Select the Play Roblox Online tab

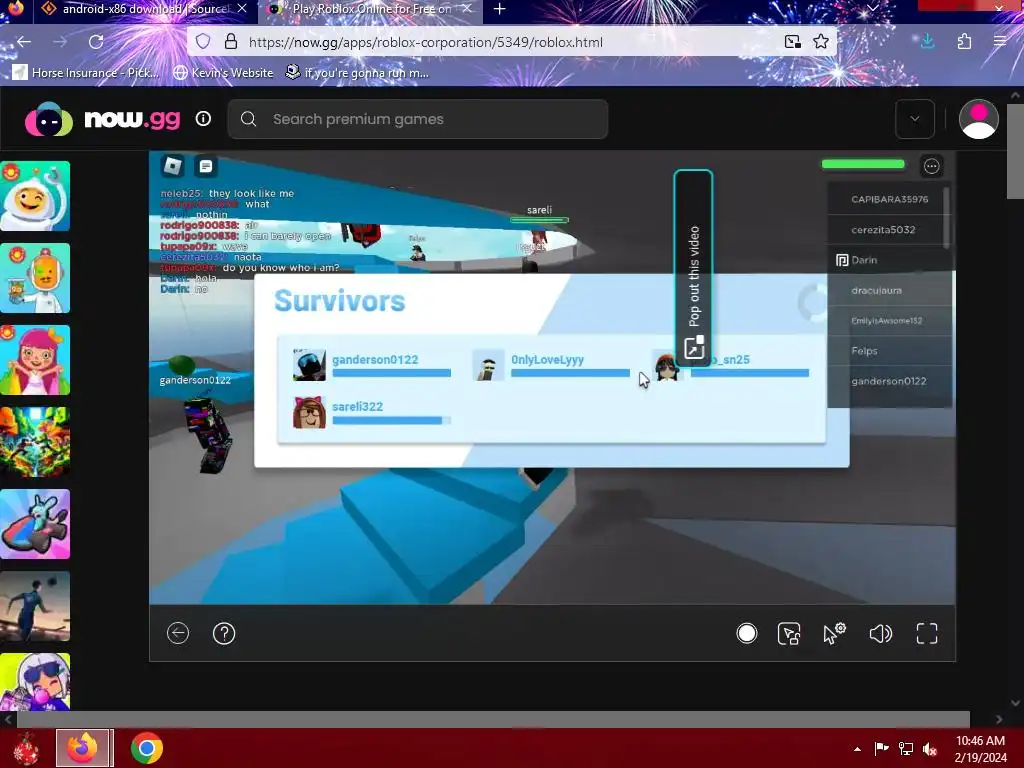pos(370,9)
